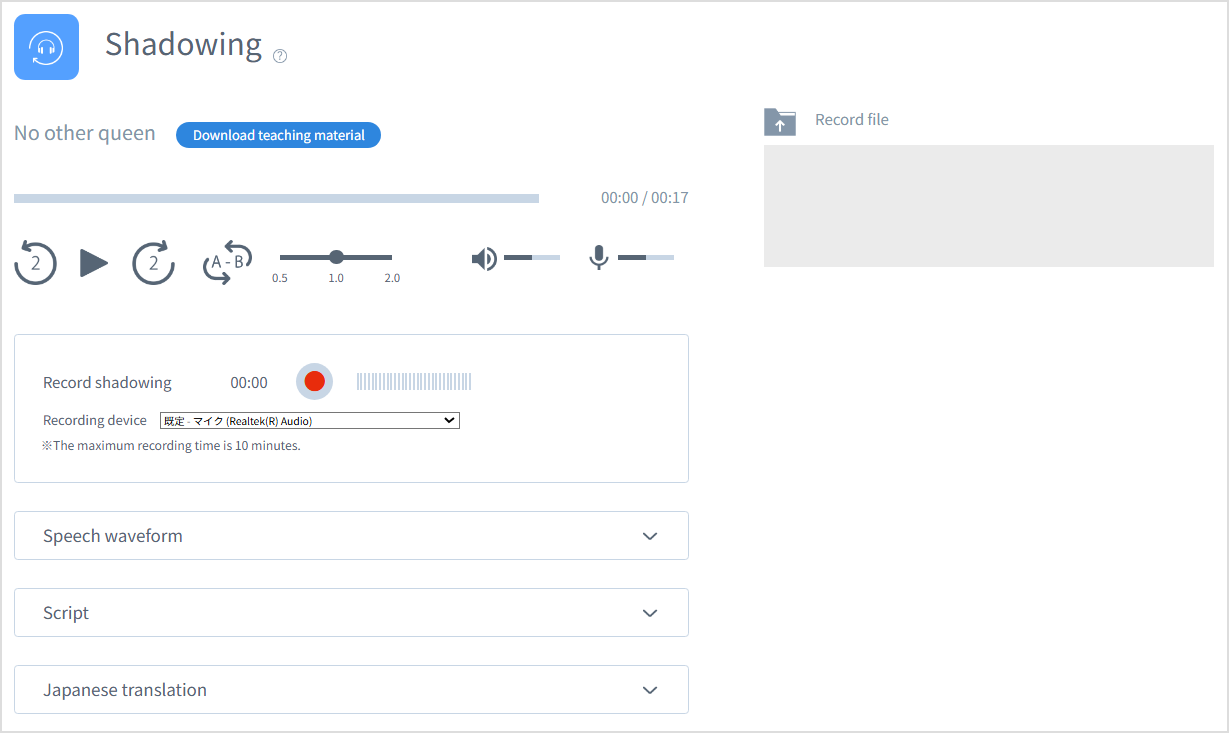Rewind audio by 2 seconds
The width and height of the screenshot is (1229, 733).
(x=35, y=263)
